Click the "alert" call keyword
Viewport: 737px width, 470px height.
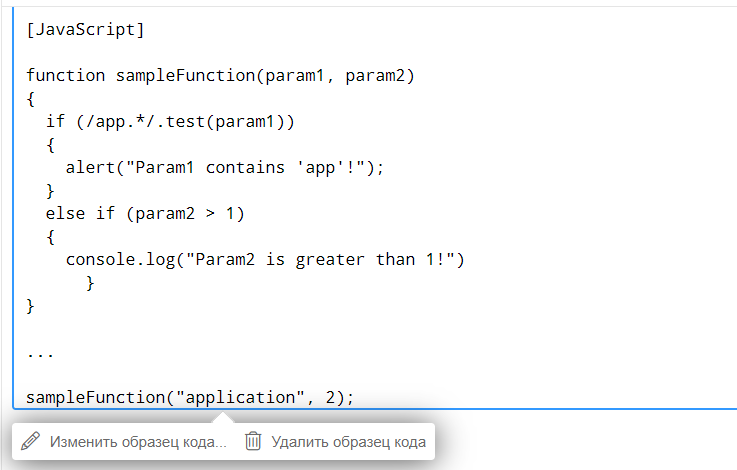[90, 168]
